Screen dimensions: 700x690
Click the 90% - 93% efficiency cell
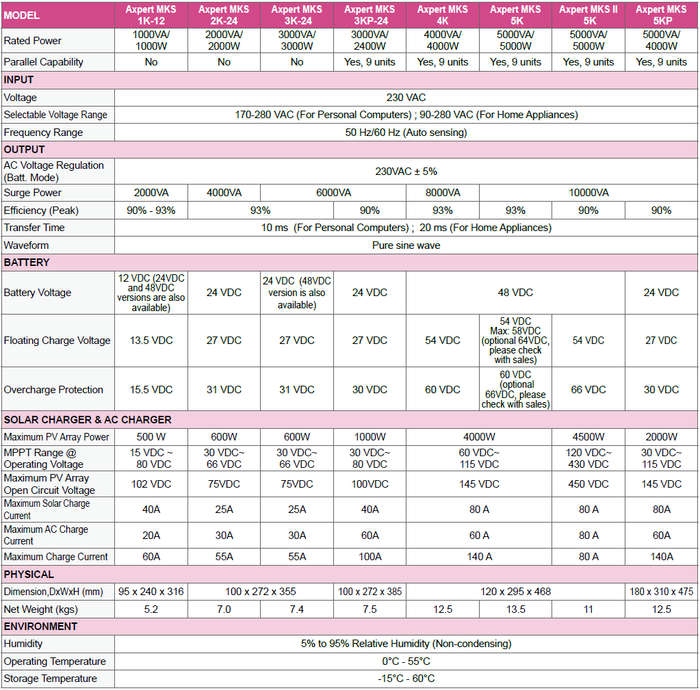[x=151, y=210]
